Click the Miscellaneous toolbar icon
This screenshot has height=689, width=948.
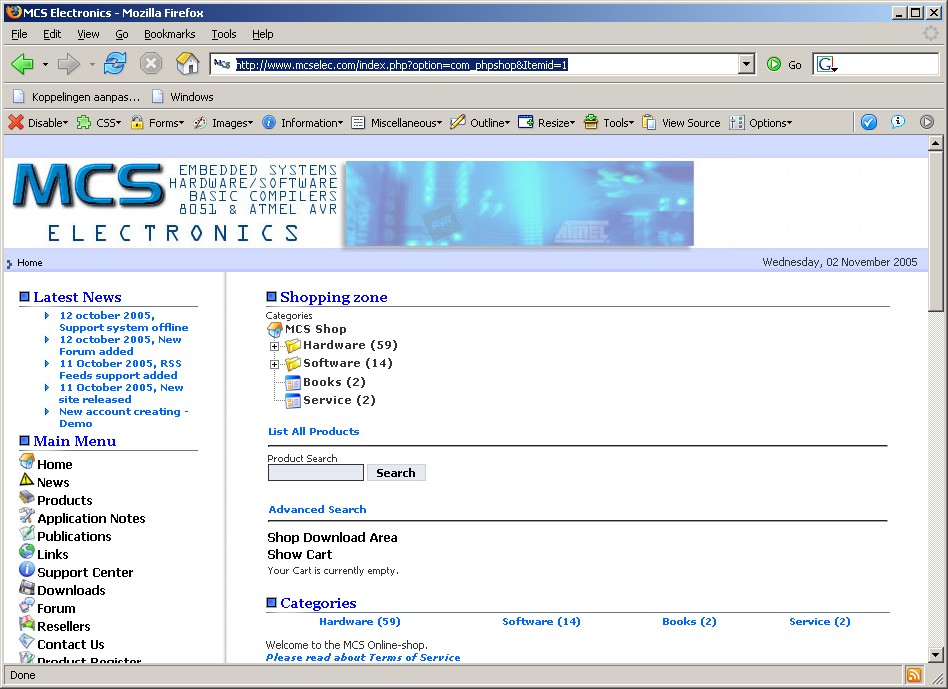pos(359,123)
